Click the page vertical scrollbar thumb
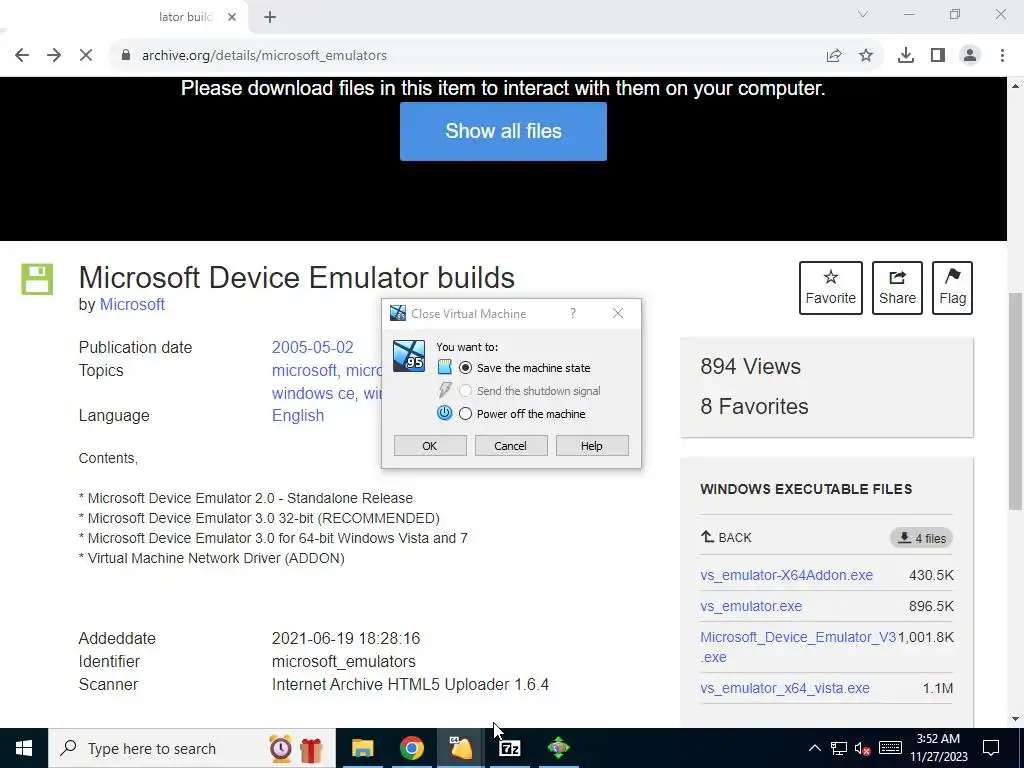The image size is (1024, 768). [x=1015, y=401]
